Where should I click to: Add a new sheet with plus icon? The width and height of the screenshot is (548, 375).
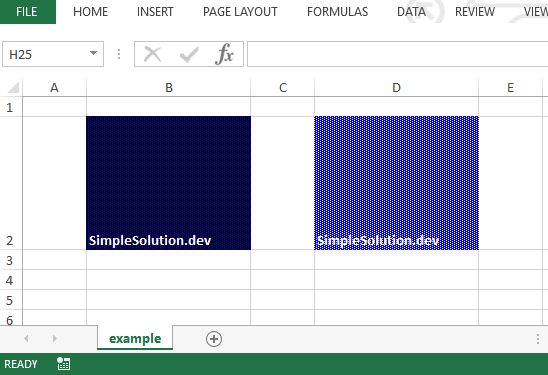tap(214, 339)
